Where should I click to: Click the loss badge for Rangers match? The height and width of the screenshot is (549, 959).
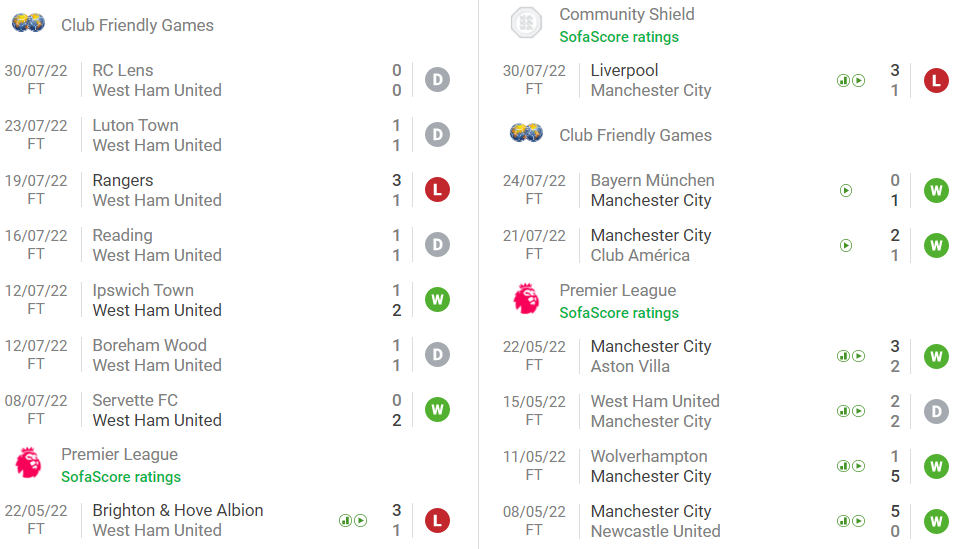tap(437, 190)
